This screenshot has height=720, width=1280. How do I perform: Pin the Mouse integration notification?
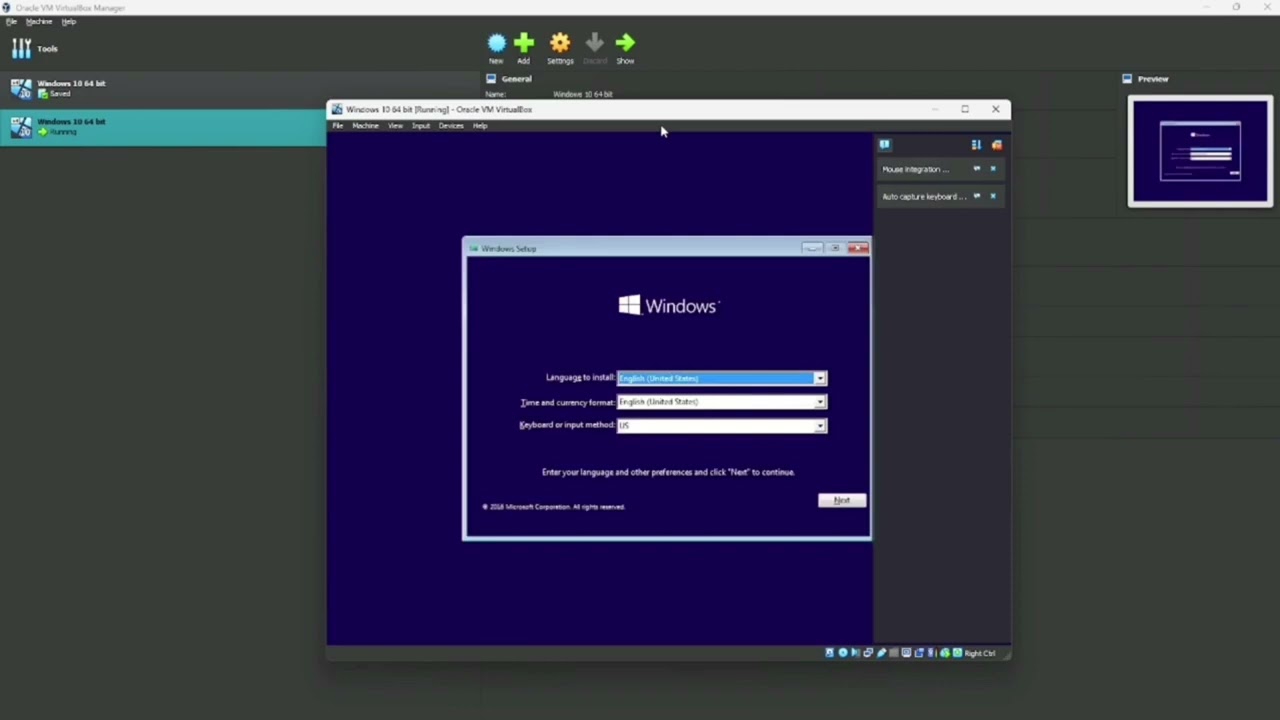click(x=977, y=169)
